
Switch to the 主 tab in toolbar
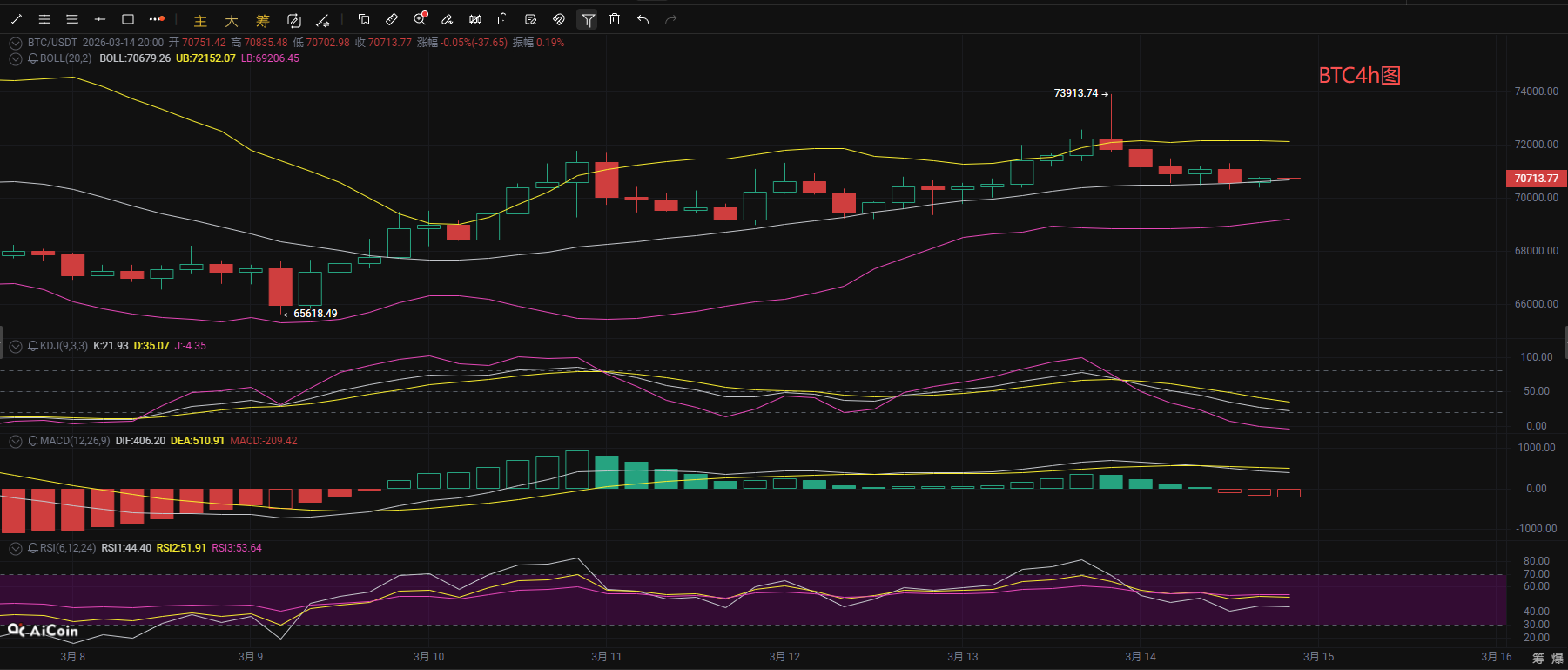tap(200, 20)
